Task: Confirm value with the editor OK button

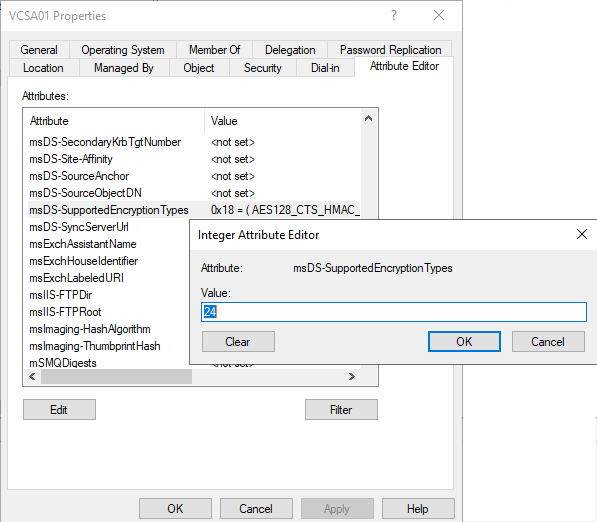Action: [464, 342]
